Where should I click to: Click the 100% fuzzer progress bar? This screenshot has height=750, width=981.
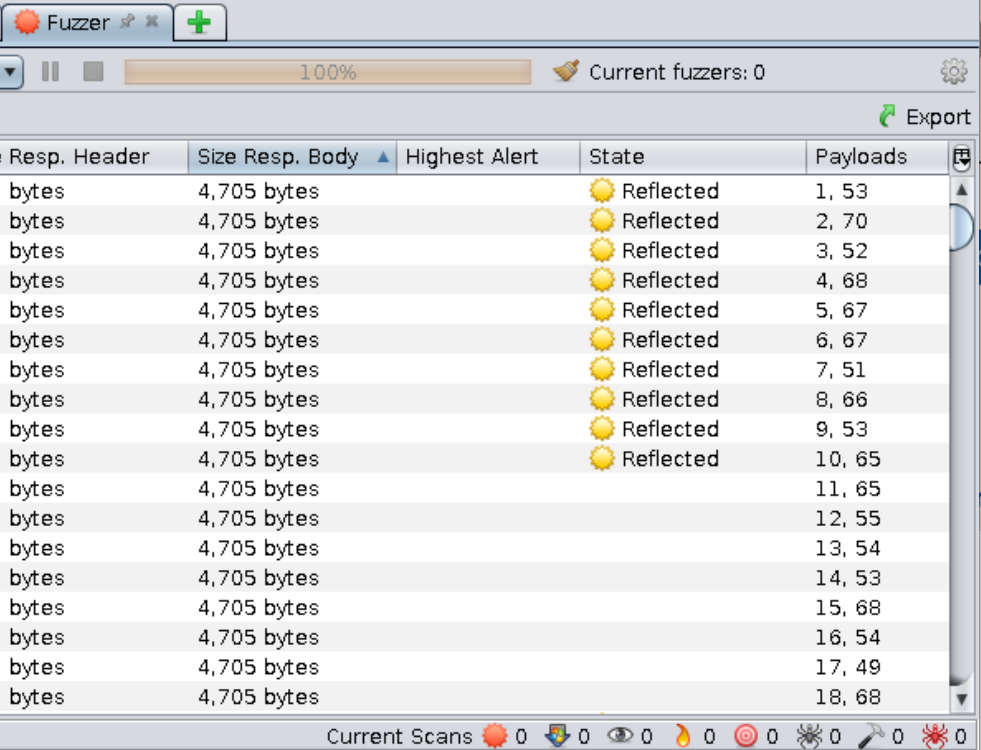coord(327,72)
